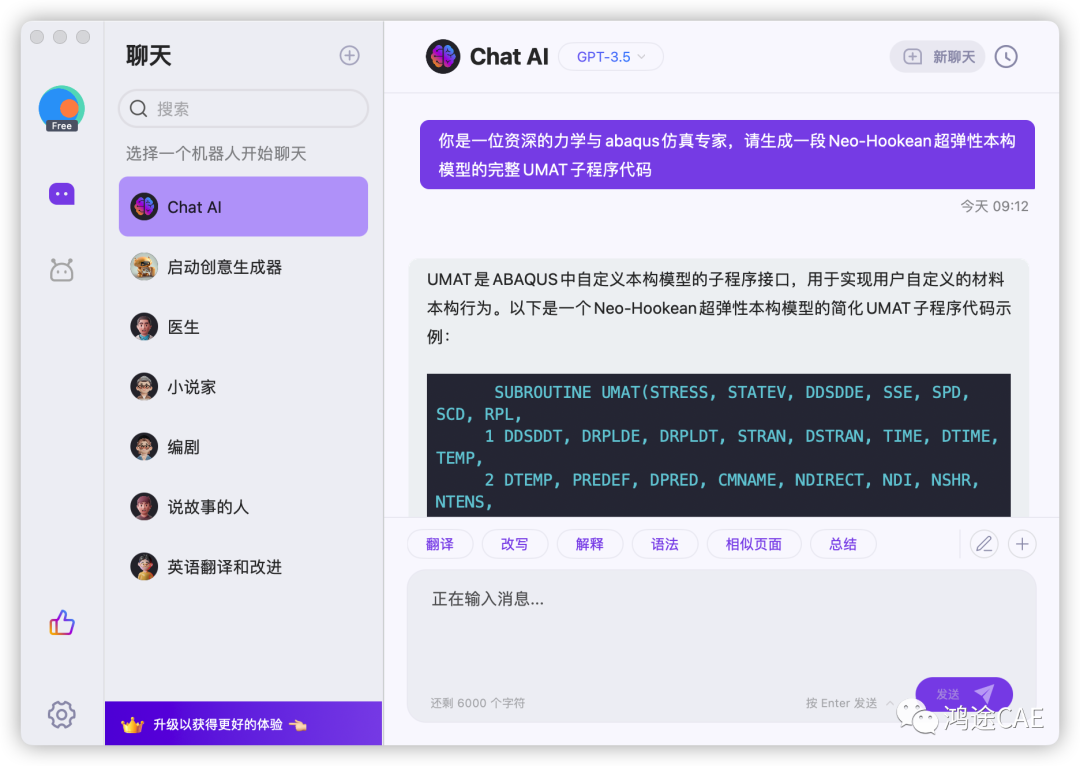Click the 升级以获得更好的体验 upgrade banner
The height and width of the screenshot is (766, 1080).
[x=243, y=722]
